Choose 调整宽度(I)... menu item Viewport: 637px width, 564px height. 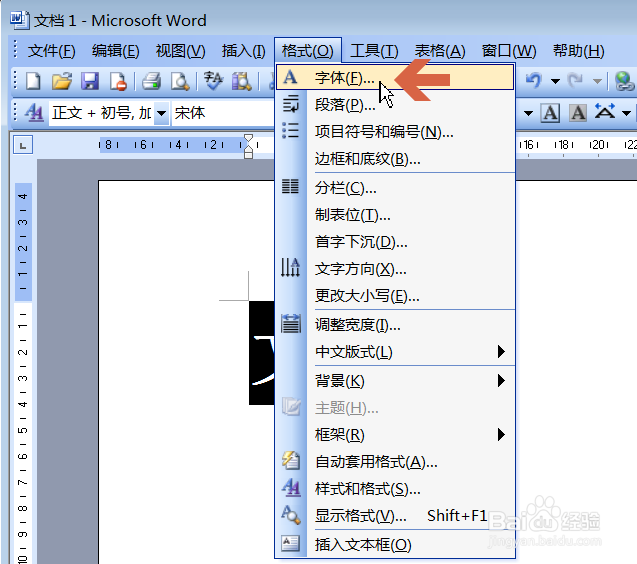click(x=395, y=325)
